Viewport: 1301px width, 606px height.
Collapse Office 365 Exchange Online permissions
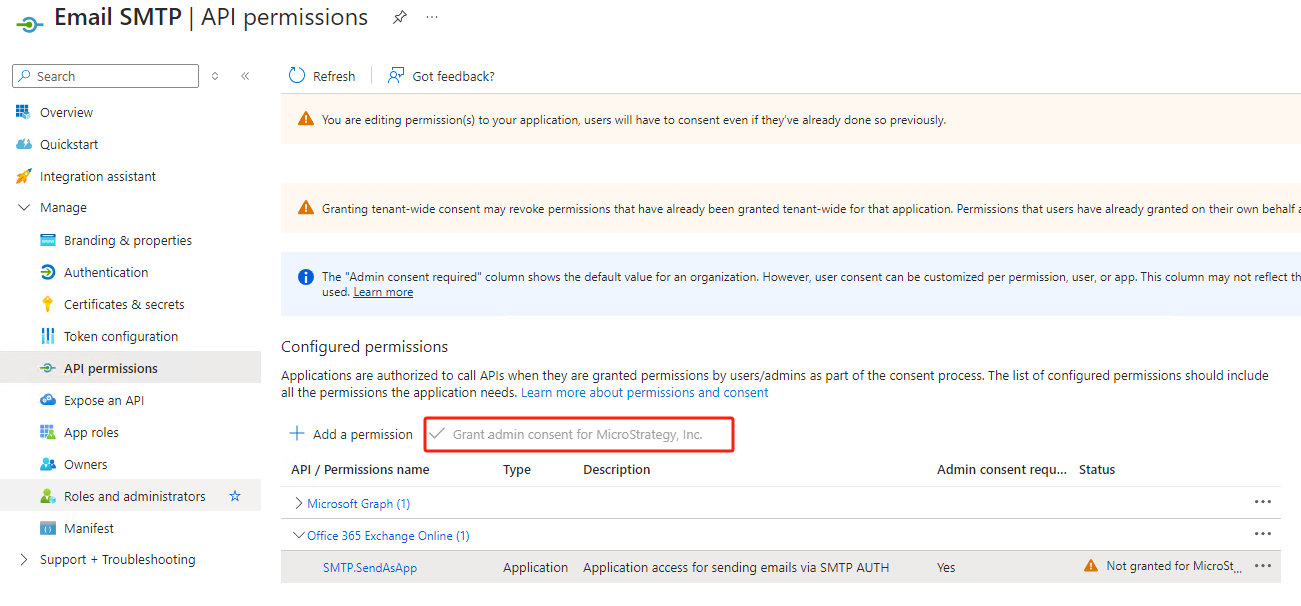coord(298,534)
